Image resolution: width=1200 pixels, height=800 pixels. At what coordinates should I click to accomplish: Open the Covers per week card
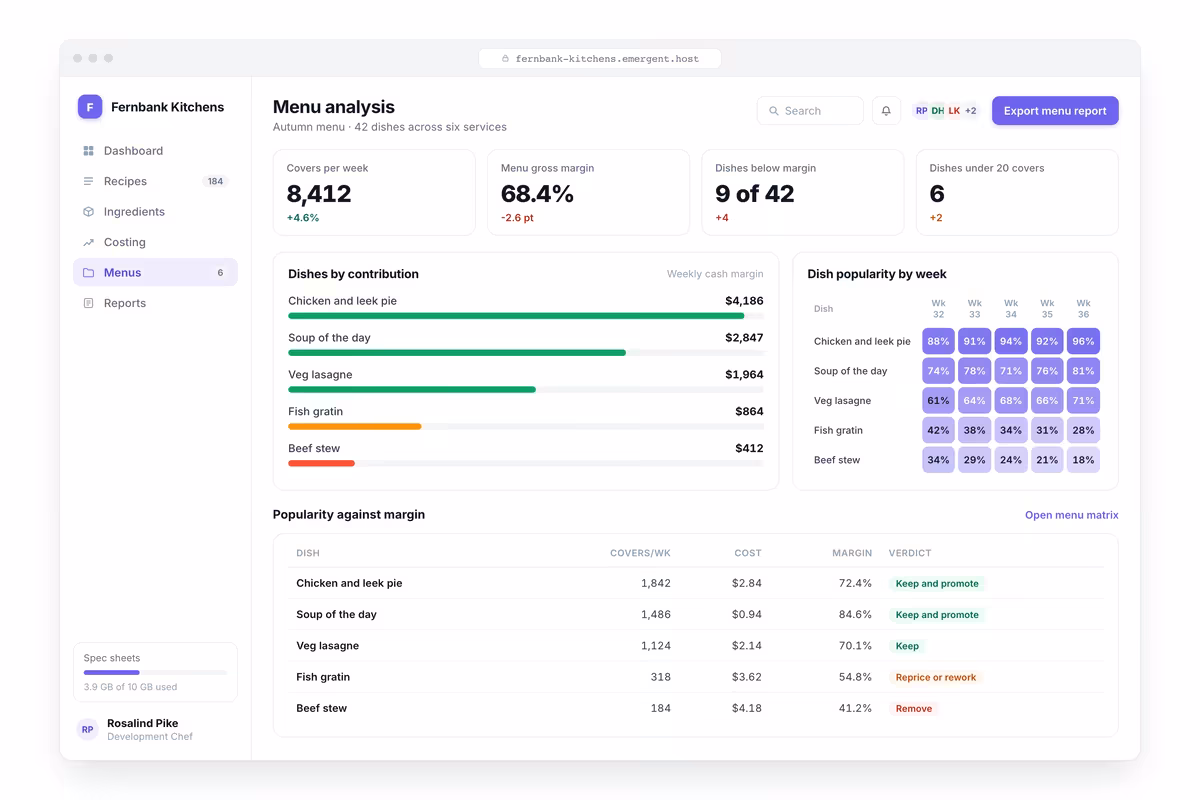click(x=374, y=193)
